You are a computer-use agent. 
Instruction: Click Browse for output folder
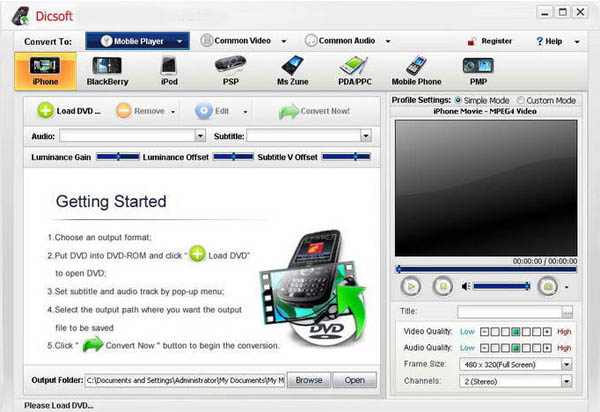309,380
